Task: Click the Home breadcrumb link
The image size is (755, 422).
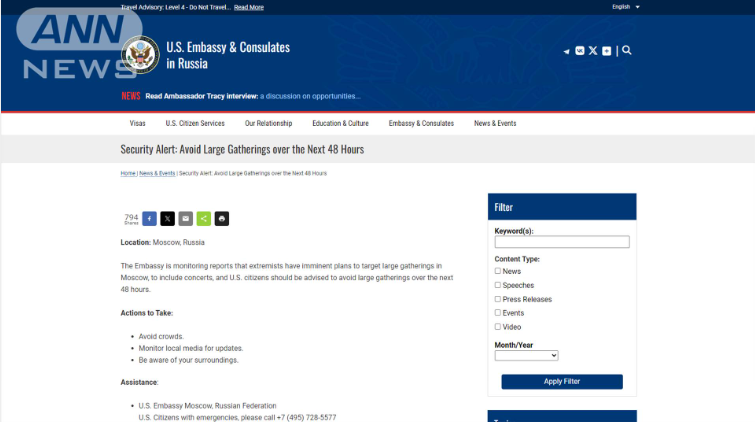Action: [128, 173]
